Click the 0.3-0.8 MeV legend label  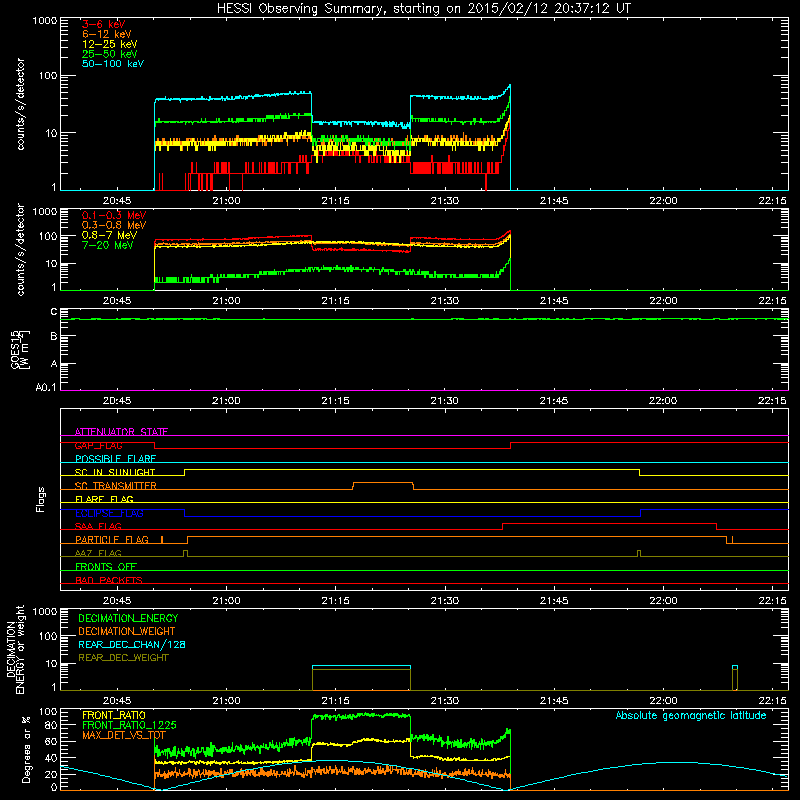(x=114, y=225)
